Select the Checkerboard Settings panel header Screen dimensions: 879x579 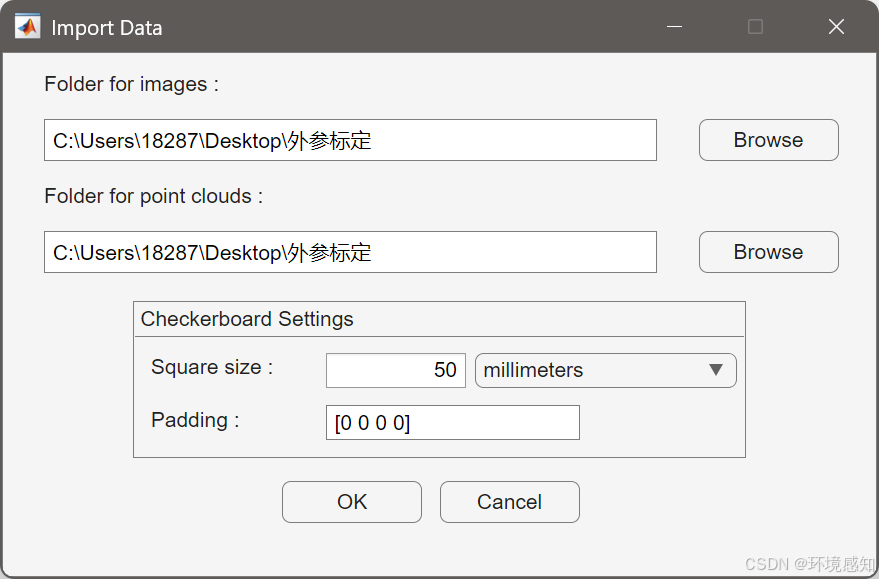click(x=247, y=319)
